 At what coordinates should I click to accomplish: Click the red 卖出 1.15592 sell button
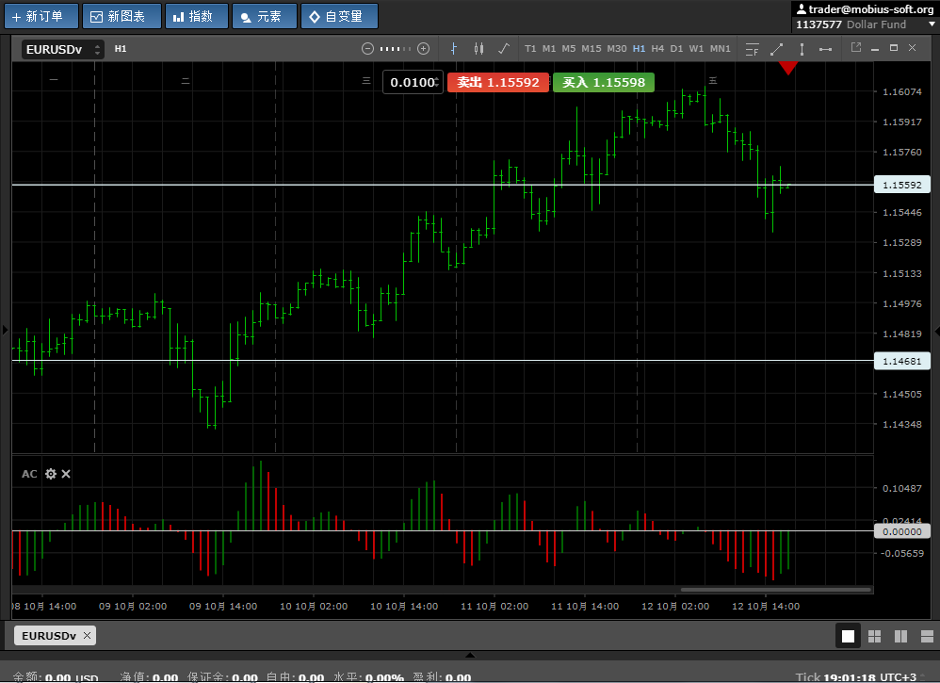coord(498,82)
